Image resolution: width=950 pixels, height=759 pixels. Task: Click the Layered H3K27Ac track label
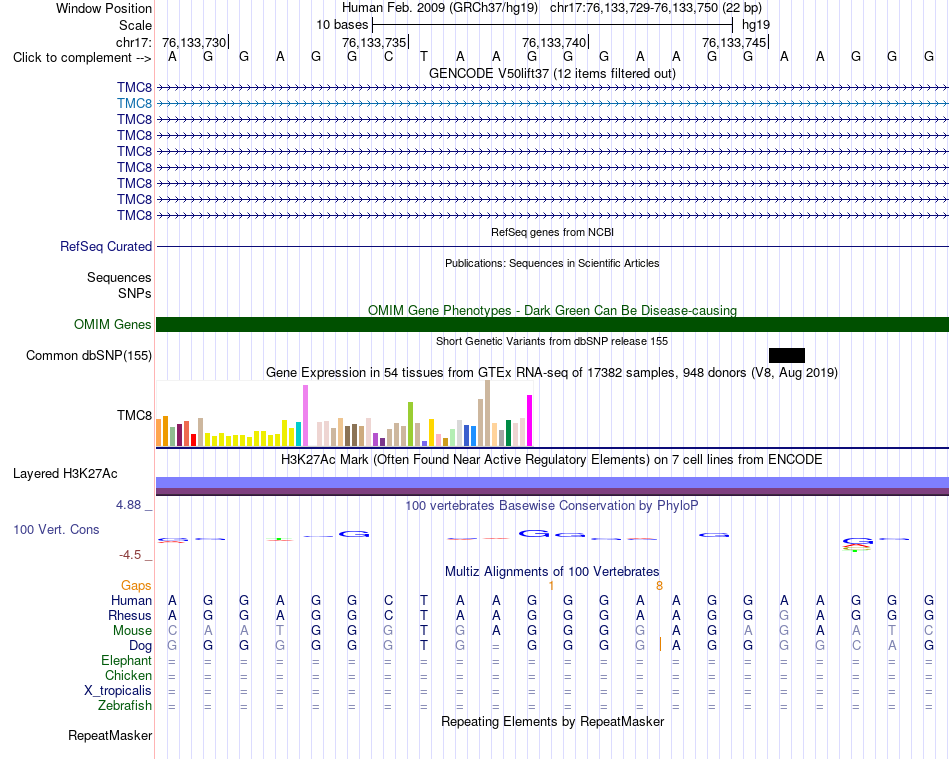click(65, 474)
